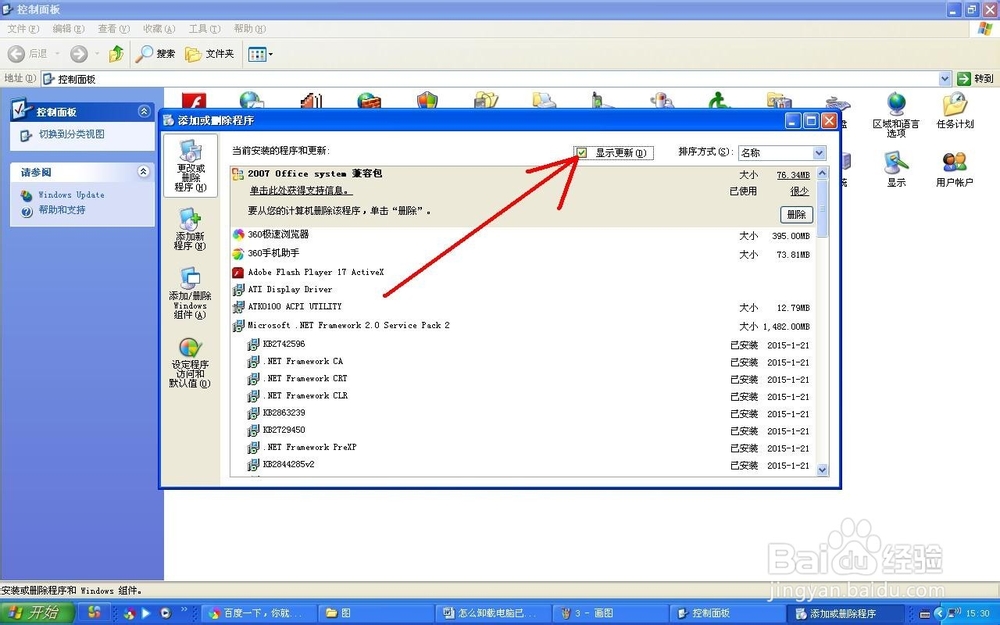Click the Adobe Flash Player list icon
This screenshot has height=625, width=1000.
point(238,272)
